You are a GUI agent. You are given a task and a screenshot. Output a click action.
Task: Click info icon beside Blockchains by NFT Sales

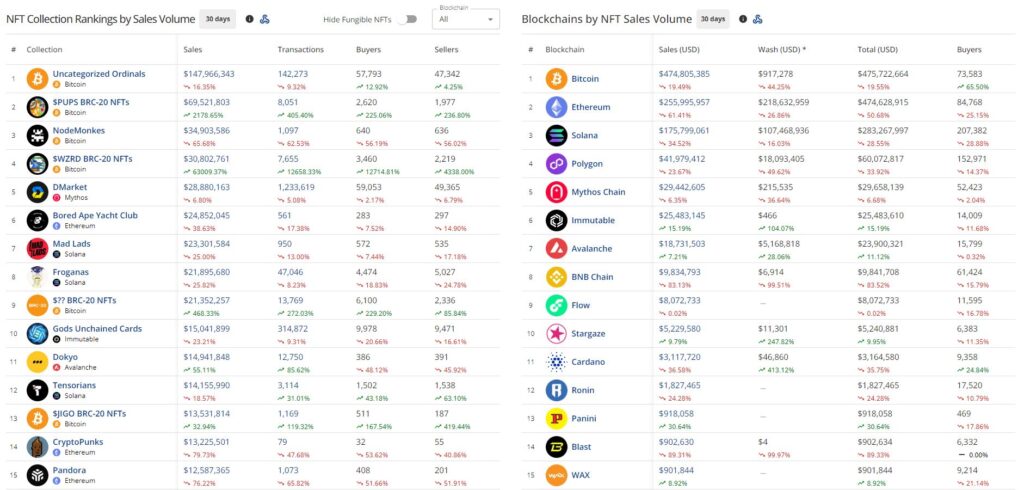click(743, 19)
